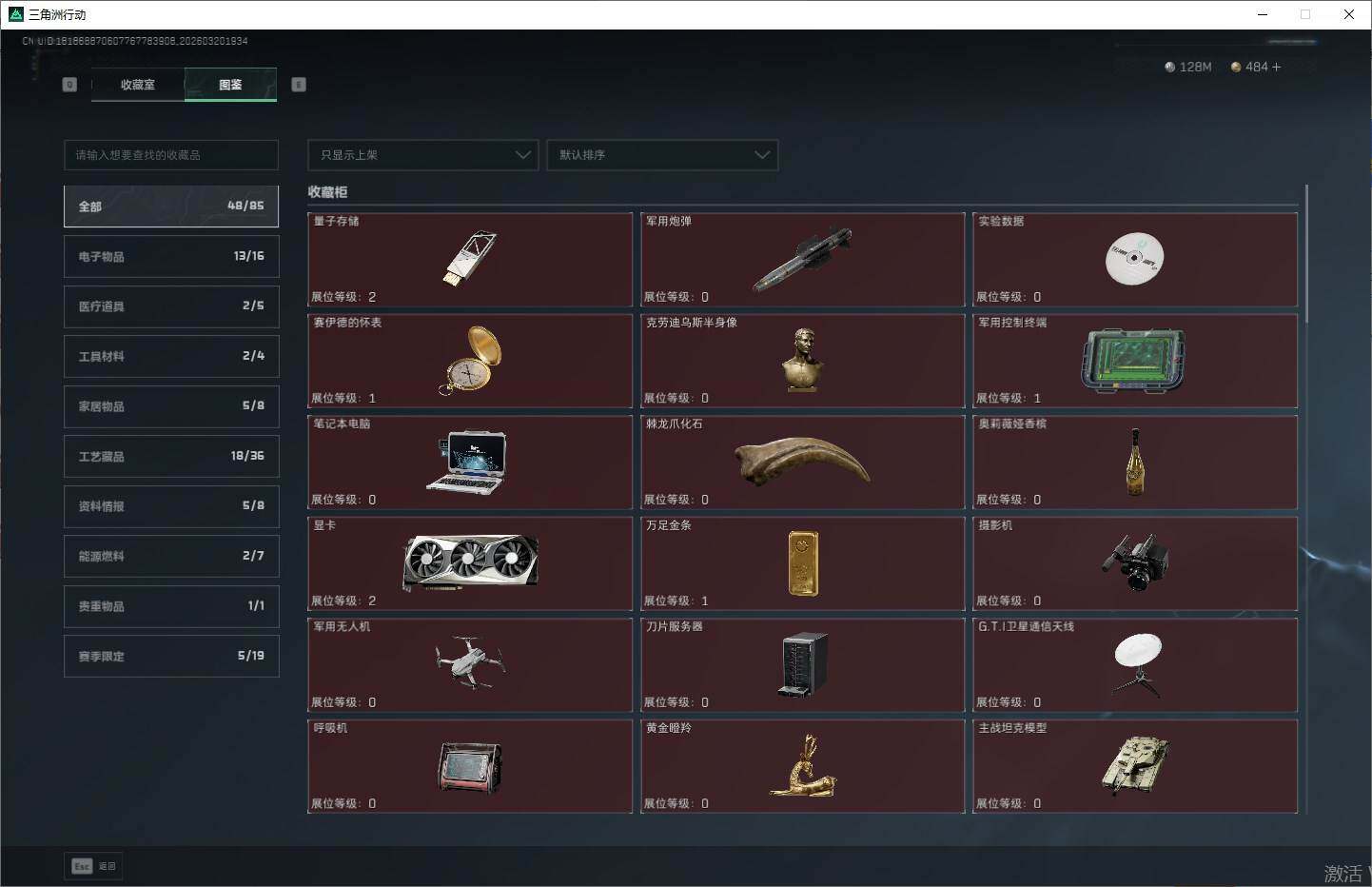Screen dimensions: 1372x887
Task: Select the 摄影机 camera icon
Action: point(1135,562)
